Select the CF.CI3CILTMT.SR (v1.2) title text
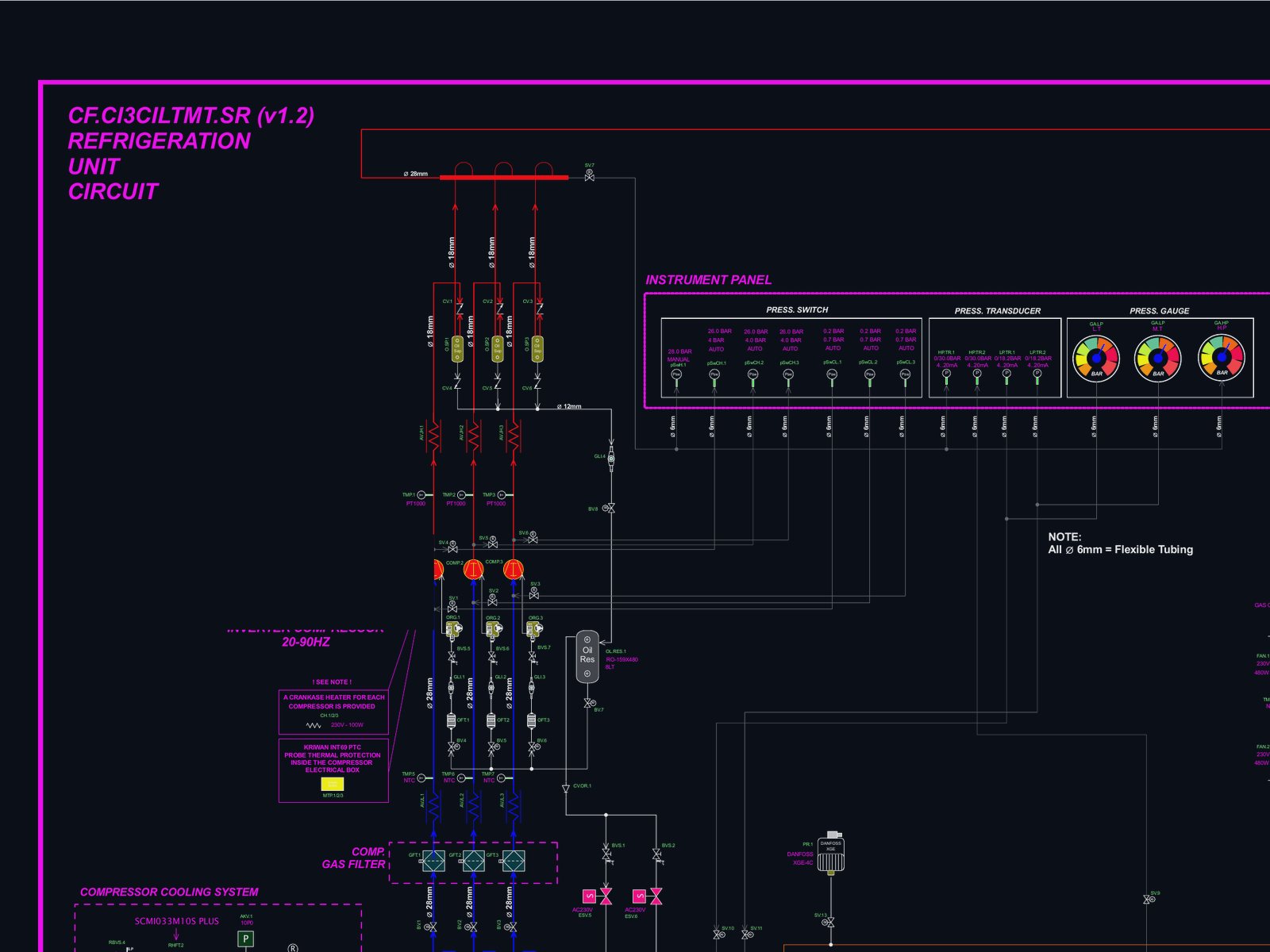 coord(191,116)
